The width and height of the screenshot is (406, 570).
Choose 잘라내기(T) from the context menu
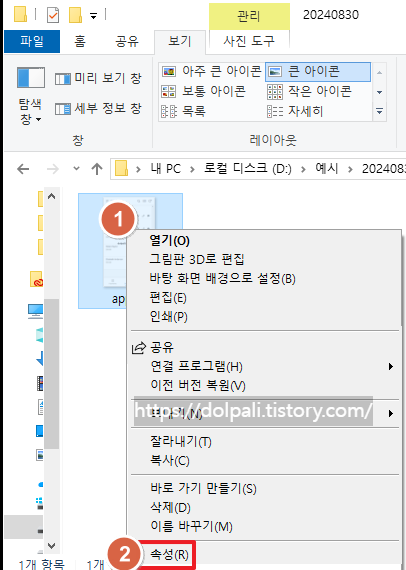click(x=181, y=442)
